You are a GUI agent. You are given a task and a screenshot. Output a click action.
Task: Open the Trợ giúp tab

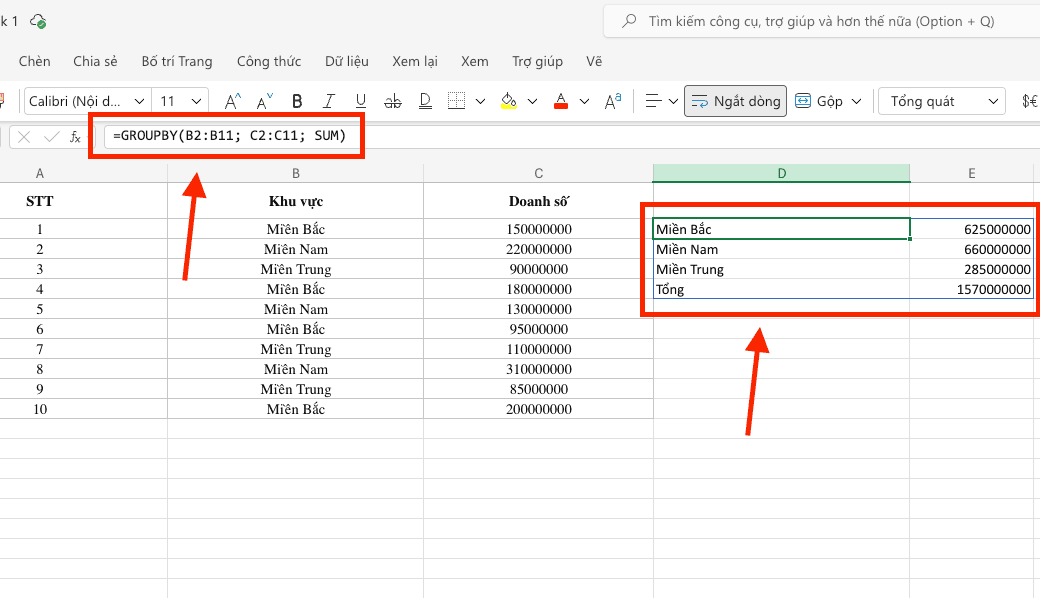537,62
